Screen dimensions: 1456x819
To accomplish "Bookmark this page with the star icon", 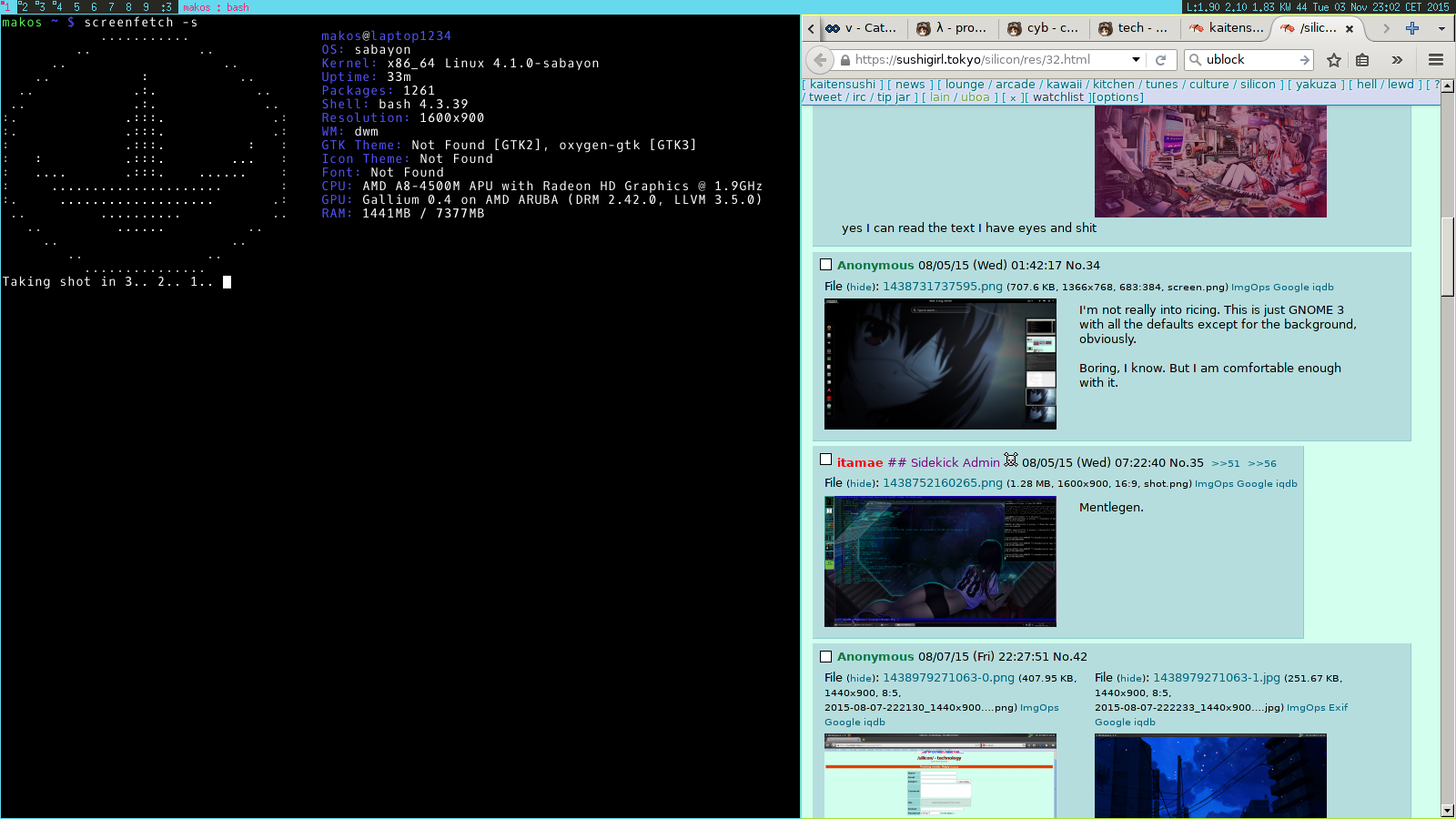I will pos(1334,60).
